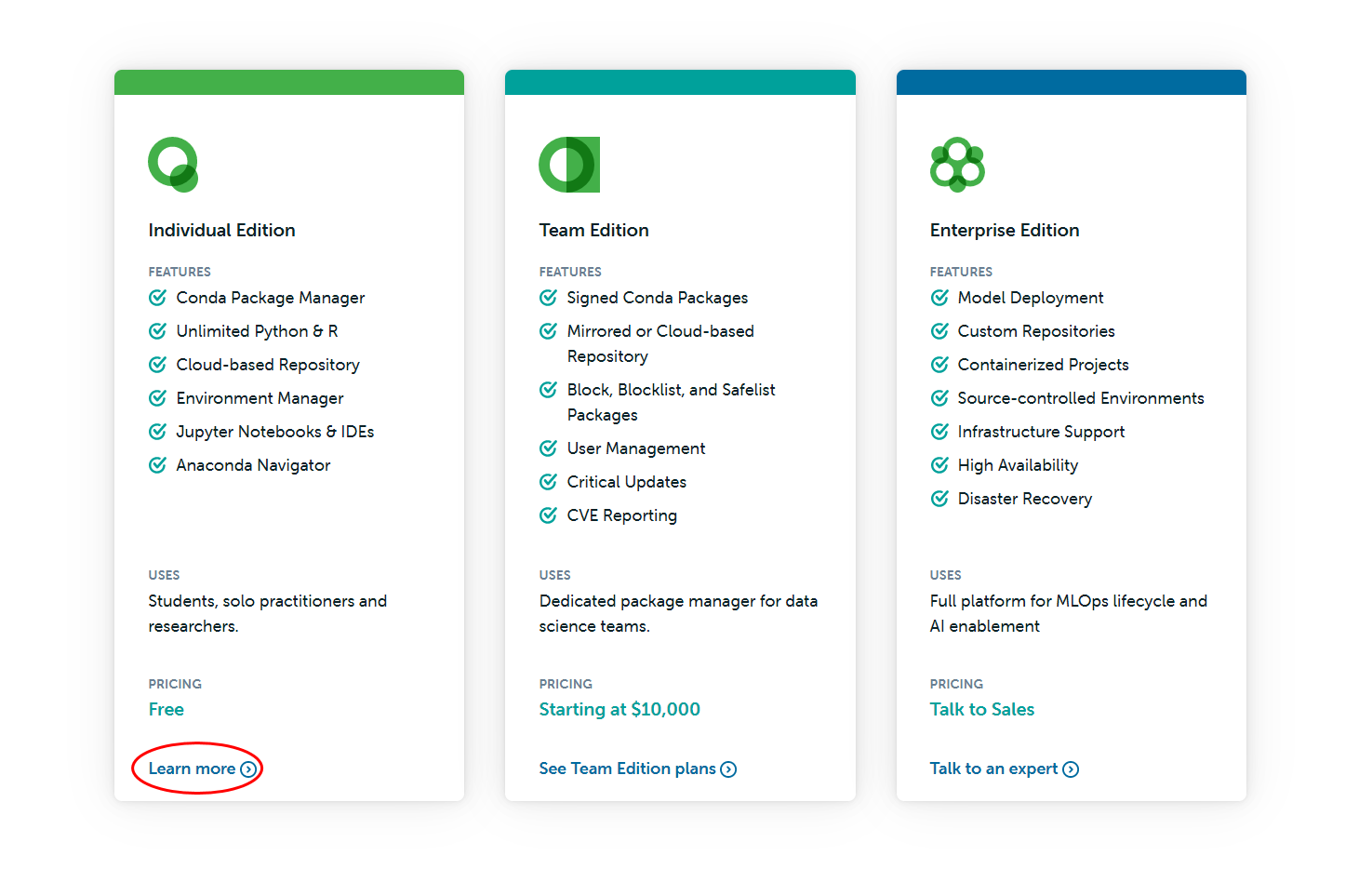Click checkmark icon next to Model Deployment
This screenshot has height=869, width=1372.
[x=939, y=298]
